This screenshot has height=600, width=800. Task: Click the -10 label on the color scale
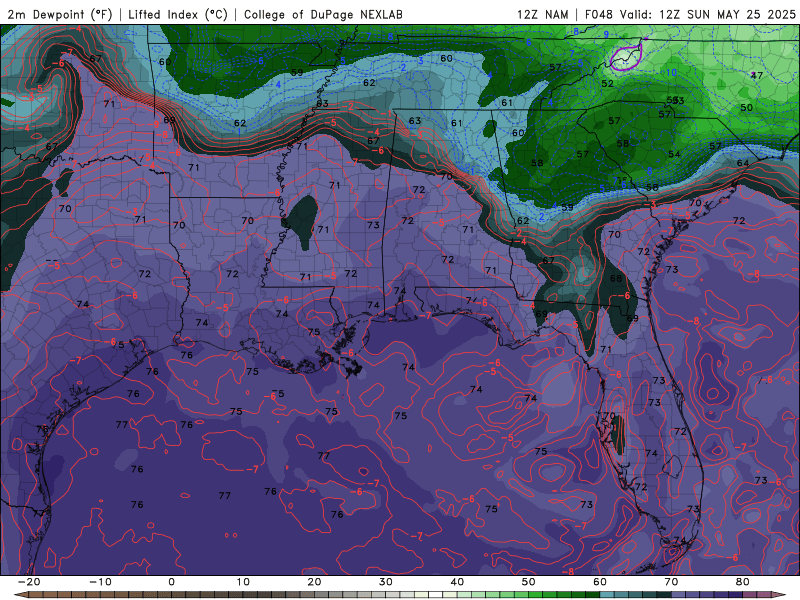[x=100, y=582]
